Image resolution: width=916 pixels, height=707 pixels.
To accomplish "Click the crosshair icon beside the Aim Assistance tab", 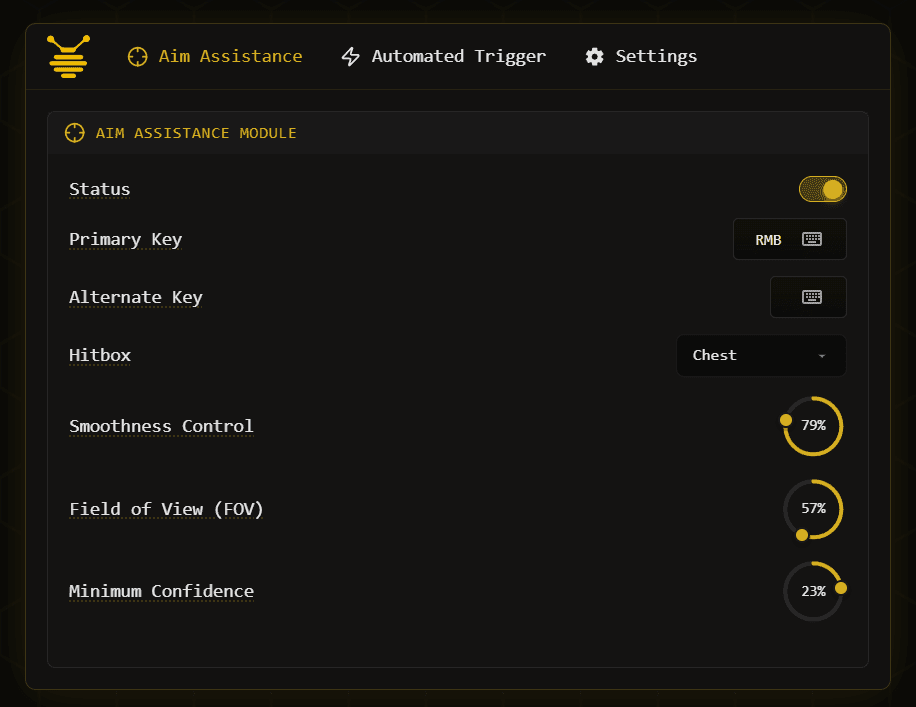I will [x=137, y=56].
